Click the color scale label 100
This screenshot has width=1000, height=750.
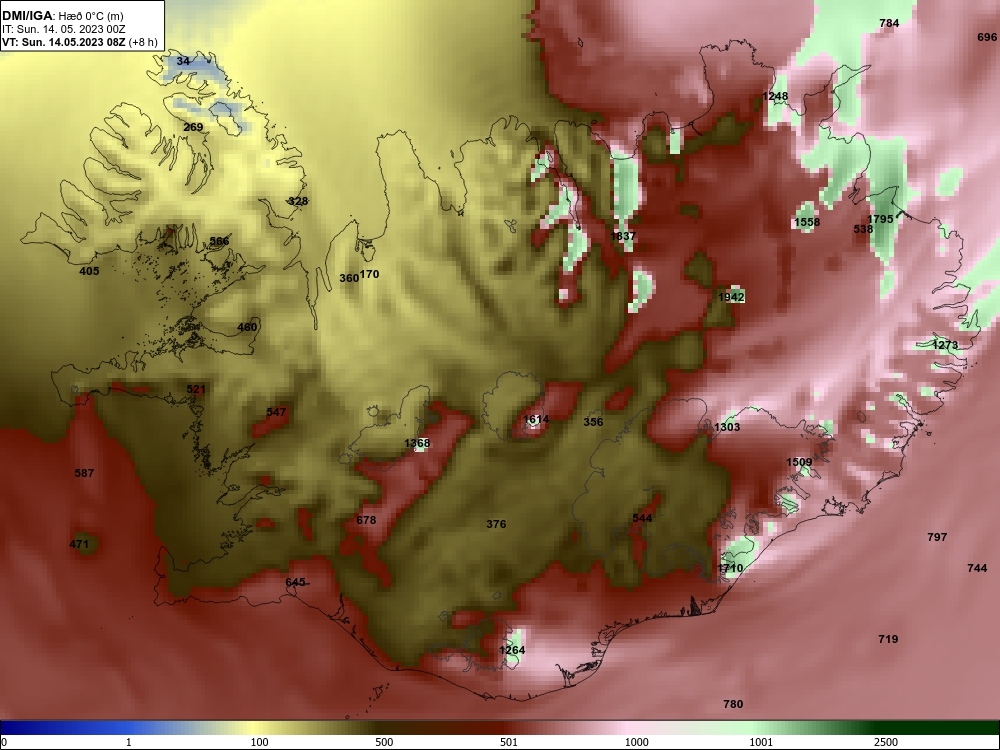[x=260, y=742]
